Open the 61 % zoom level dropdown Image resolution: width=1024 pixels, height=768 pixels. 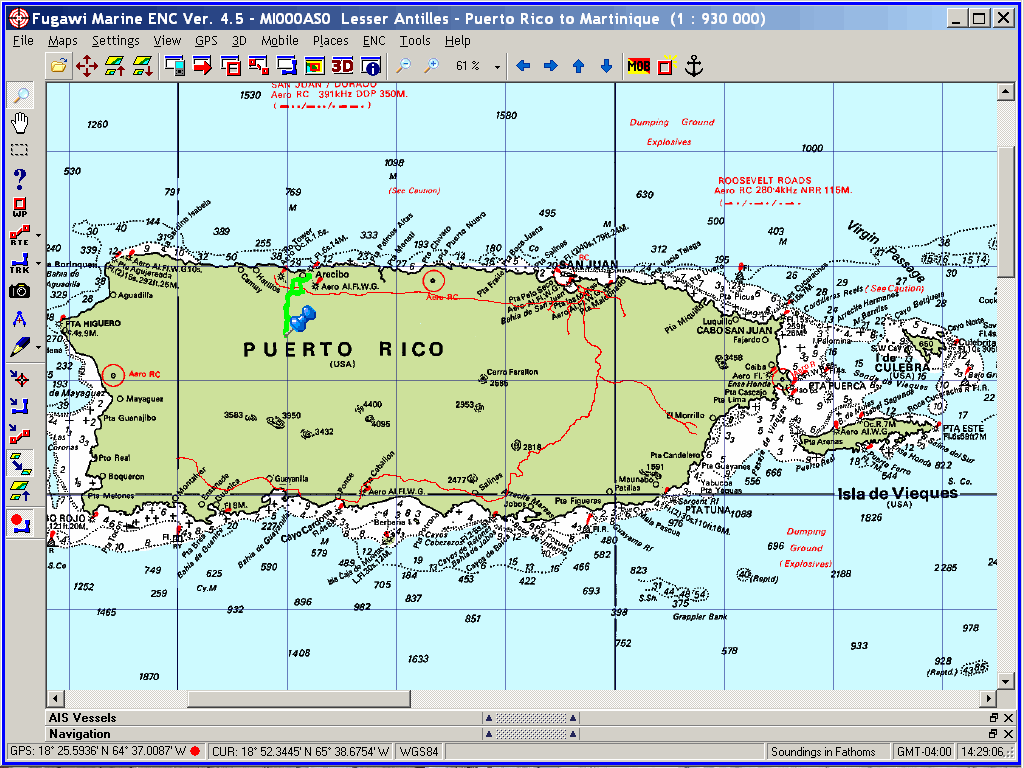tap(498, 66)
